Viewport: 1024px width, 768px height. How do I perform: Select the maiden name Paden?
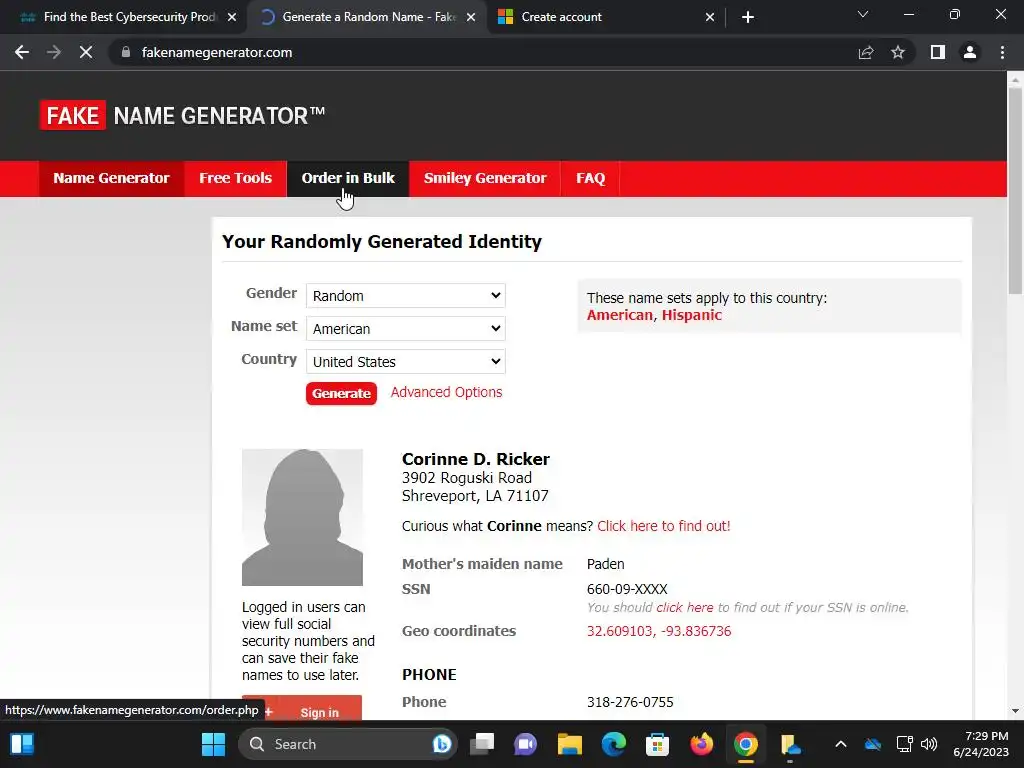(x=605, y=564)
